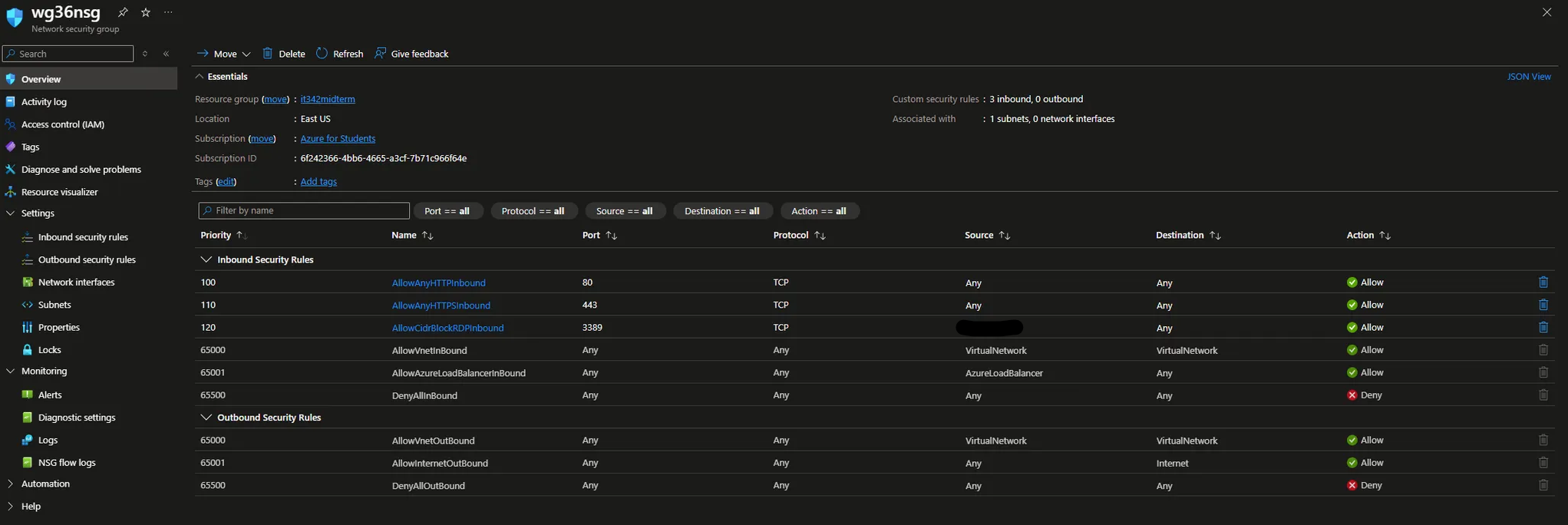The width and height of the screenshot is (1568, 525).
Task: Open the it342midterm resource group link
Action: click(x=328, y=99)
